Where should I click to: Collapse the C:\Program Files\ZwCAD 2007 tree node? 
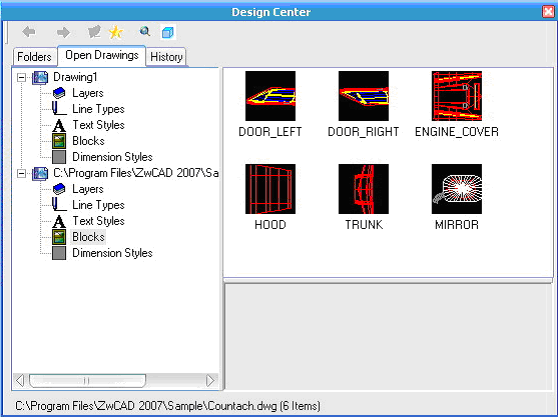click(21, 173)
